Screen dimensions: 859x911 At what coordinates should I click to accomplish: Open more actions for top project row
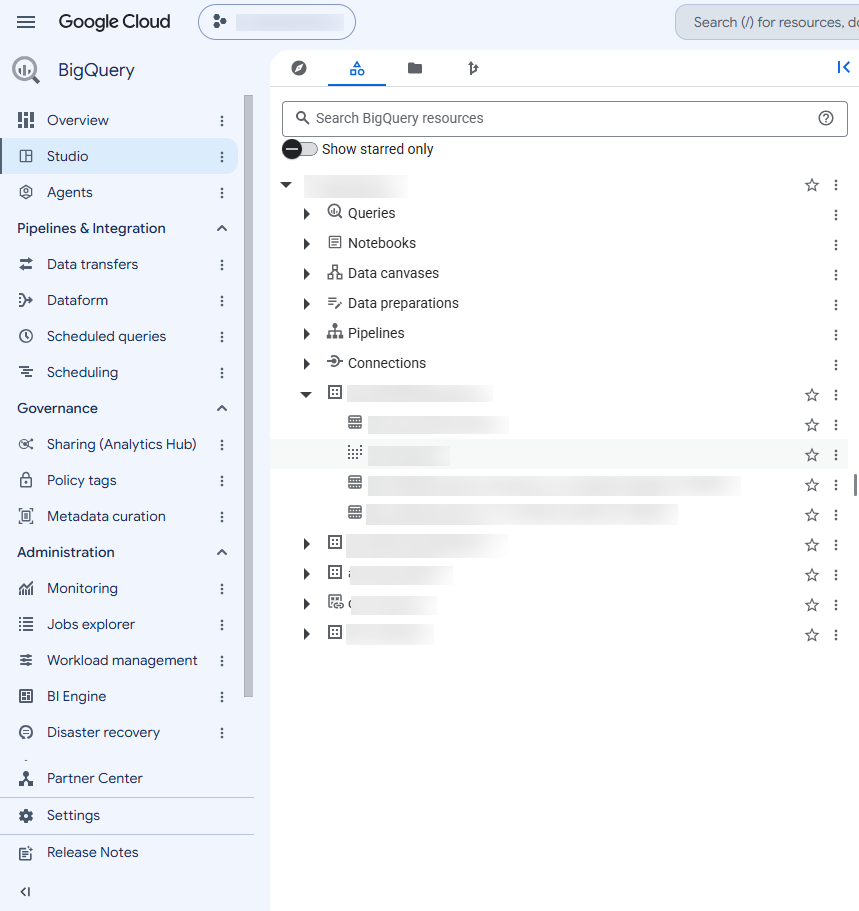click(836, 185)
